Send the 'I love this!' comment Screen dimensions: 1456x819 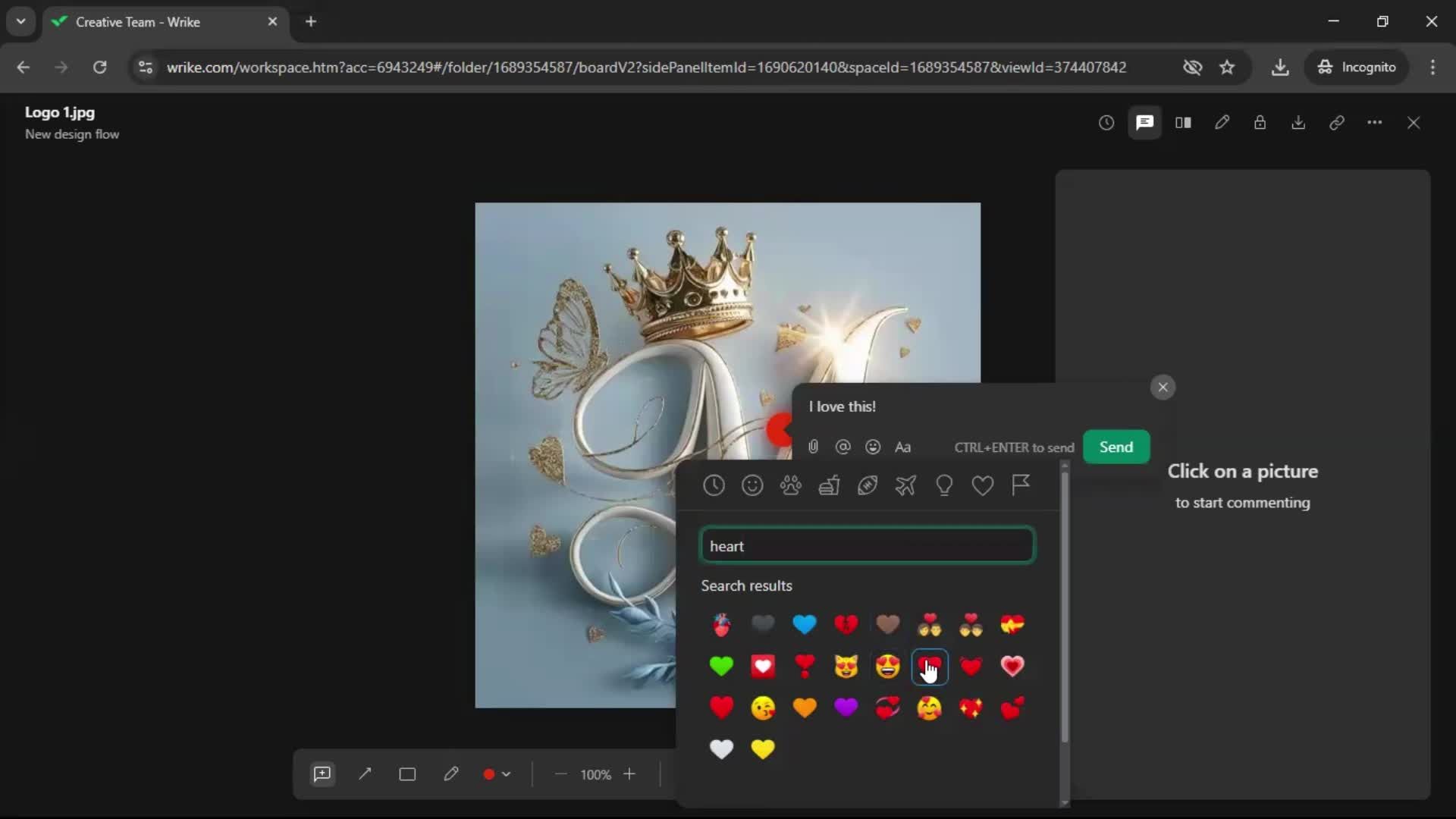pyautogui.click(x=1116, y=447)
